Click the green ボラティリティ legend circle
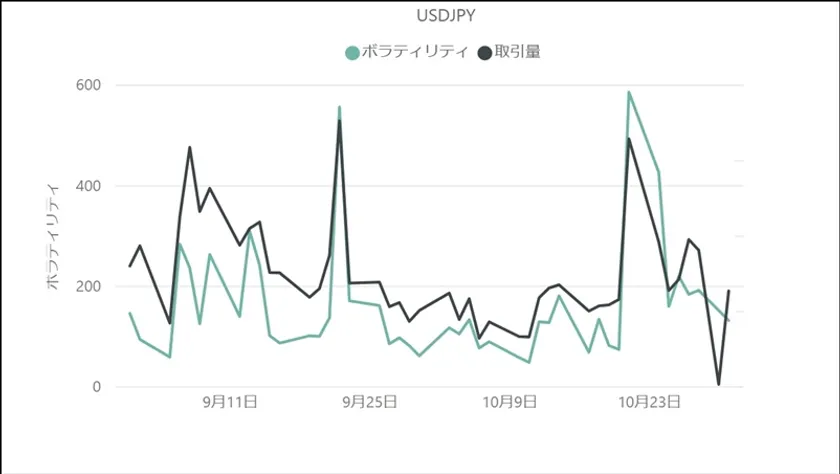Image resolution: width=840 pixels, height=474 pixels. pos(352,53)
